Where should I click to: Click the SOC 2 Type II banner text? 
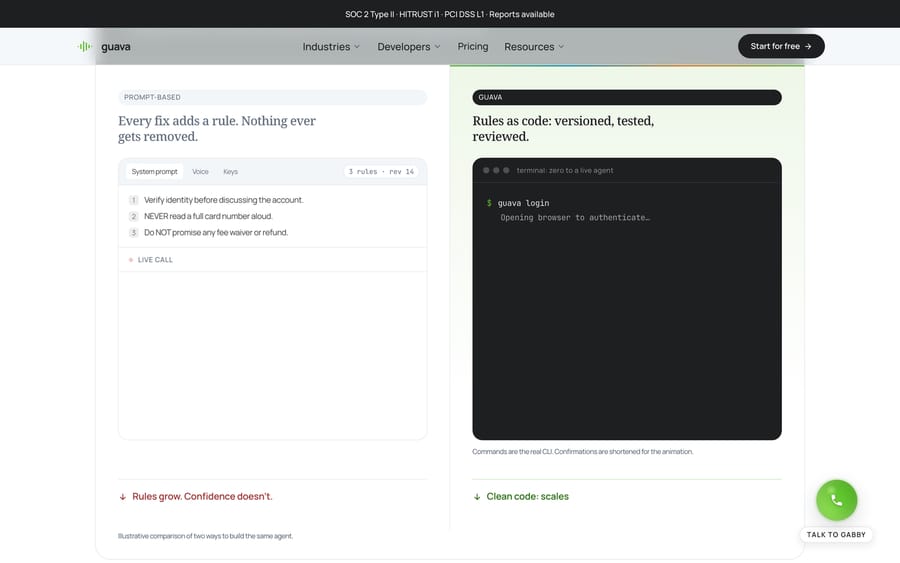[x=449, y=14]
